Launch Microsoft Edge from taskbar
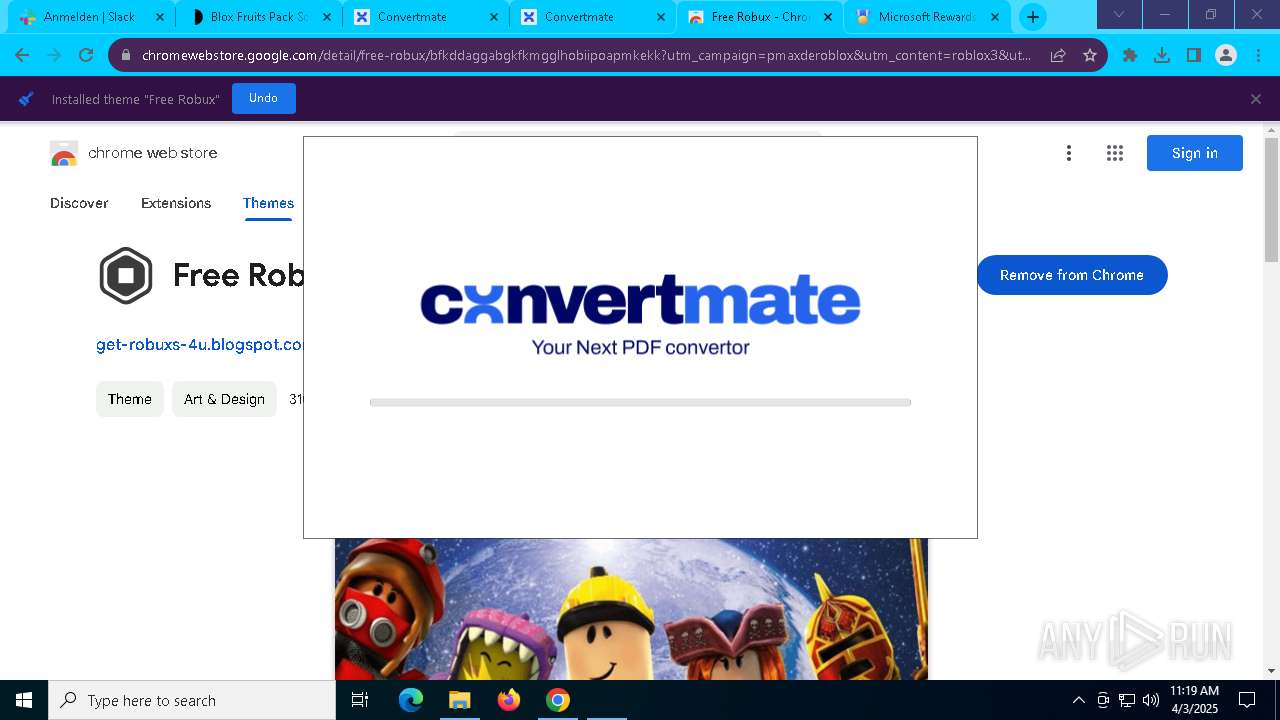1280x720 pixels. point(411,700)
